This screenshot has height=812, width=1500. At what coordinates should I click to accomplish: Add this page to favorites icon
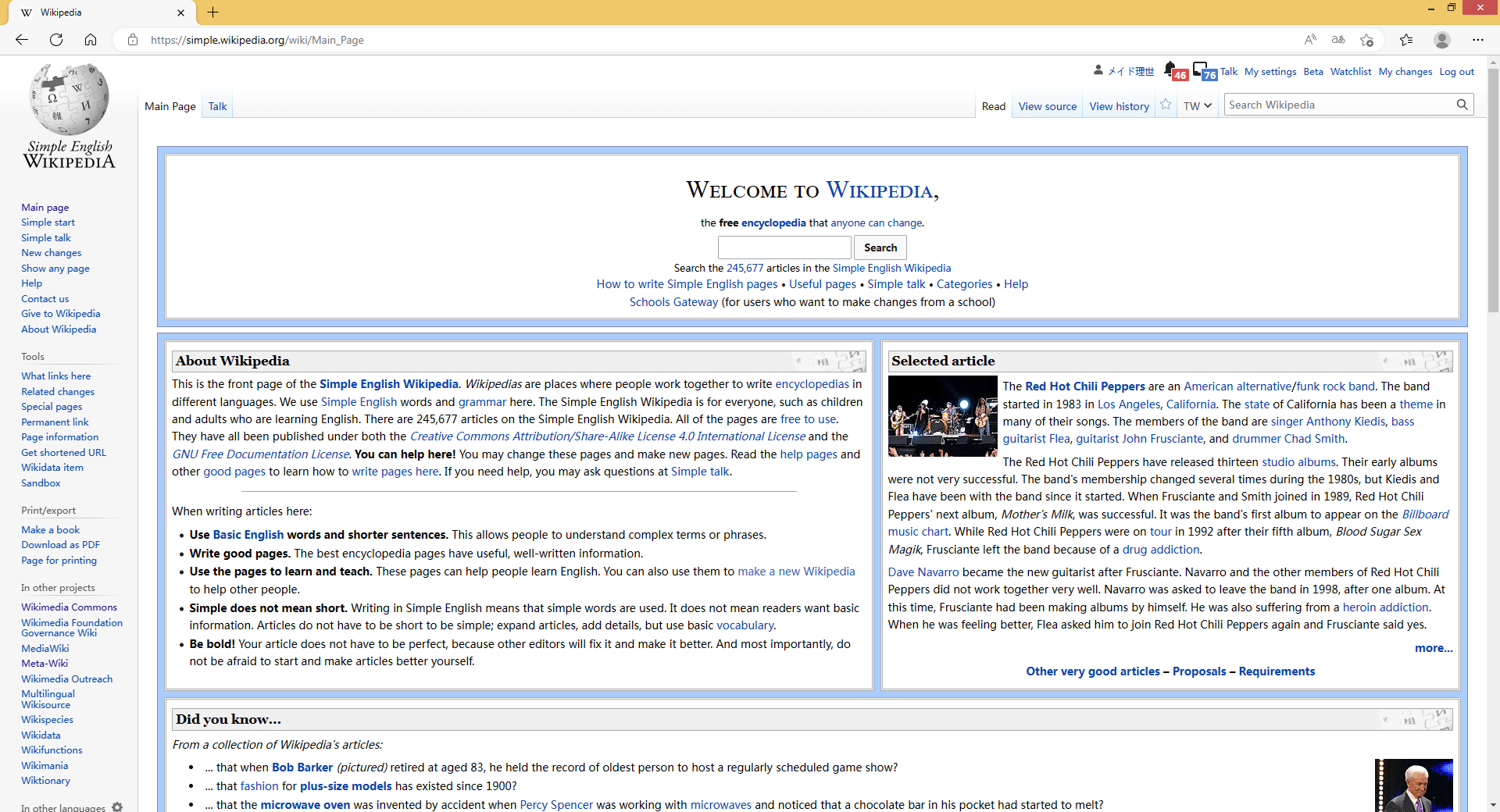[1366, 40]
